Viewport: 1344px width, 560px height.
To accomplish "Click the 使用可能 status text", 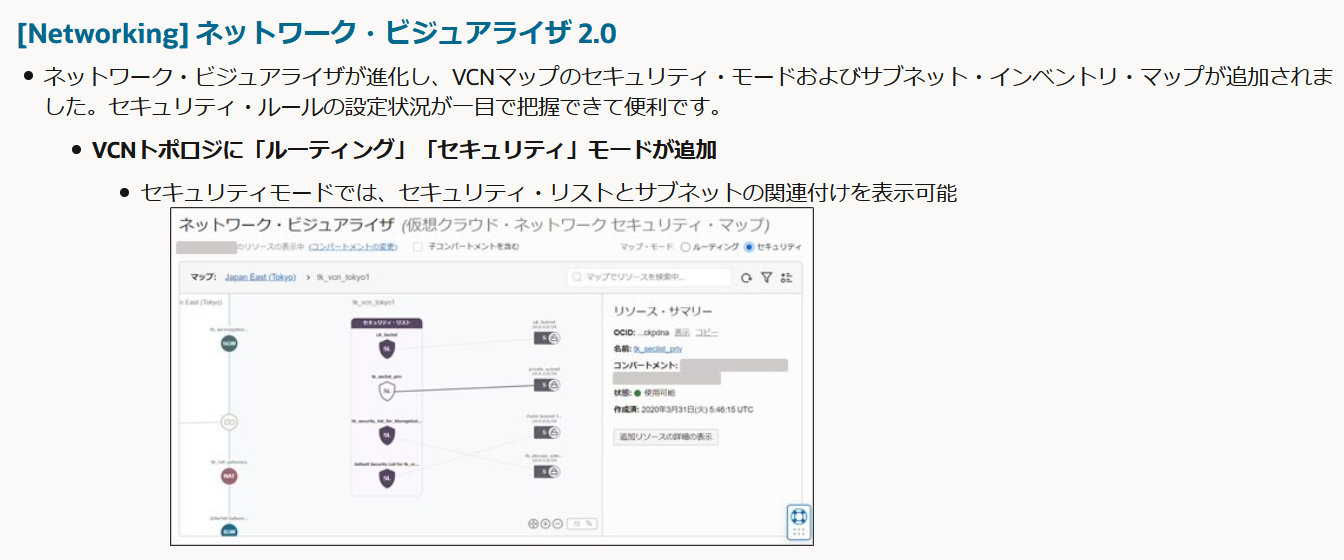I will pyautogui.click(x=661, y=393).
